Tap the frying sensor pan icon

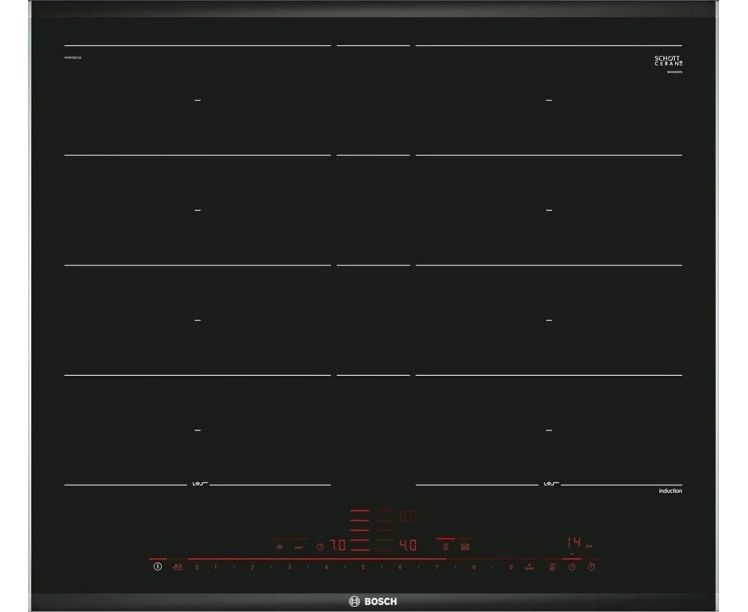coord(279,547)
